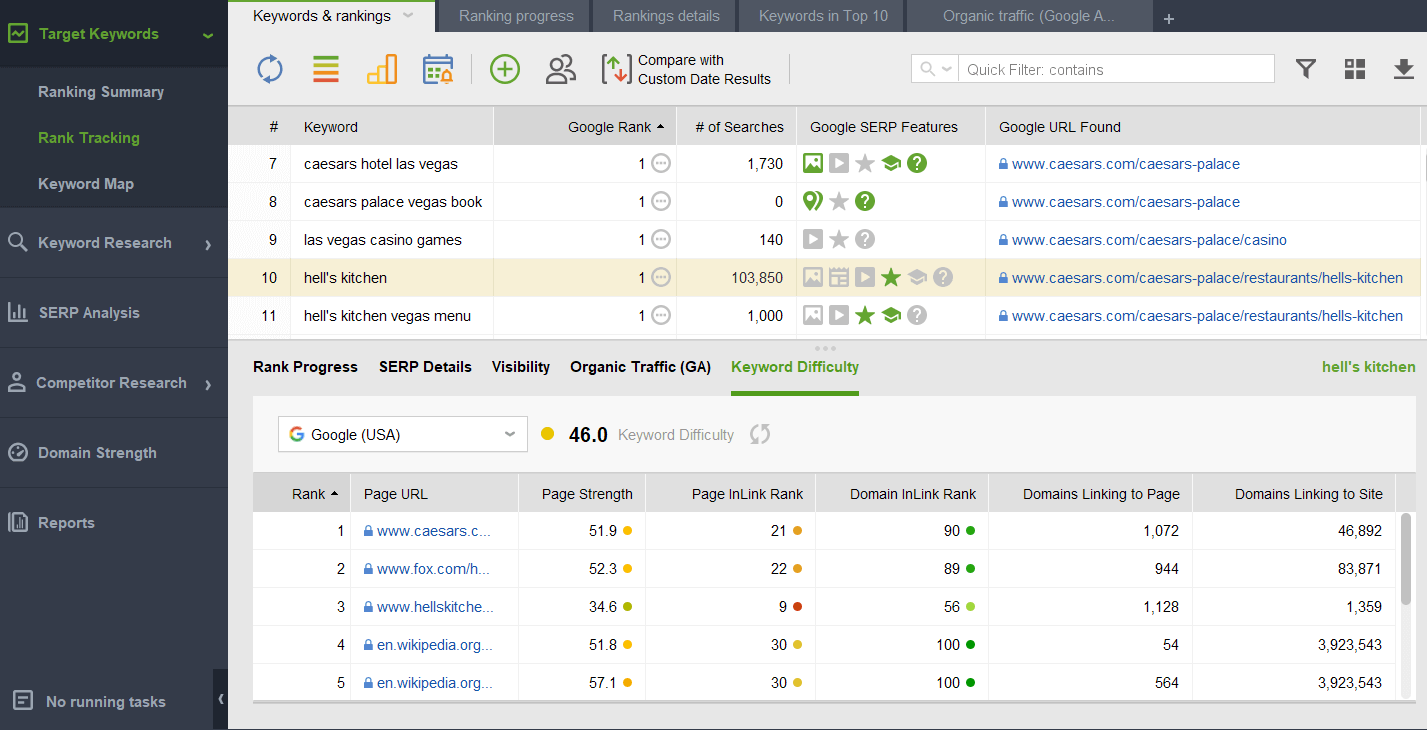1427x730 pixels.
Task: Switch to the Rankings details tab
Action: pyautogui.click(x=666, y=16)
